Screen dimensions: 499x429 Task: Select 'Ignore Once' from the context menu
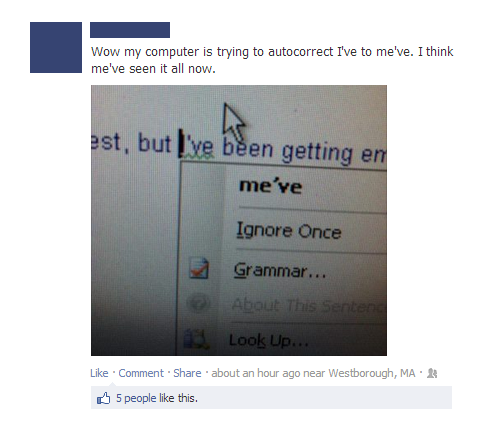tap(289, 231)
